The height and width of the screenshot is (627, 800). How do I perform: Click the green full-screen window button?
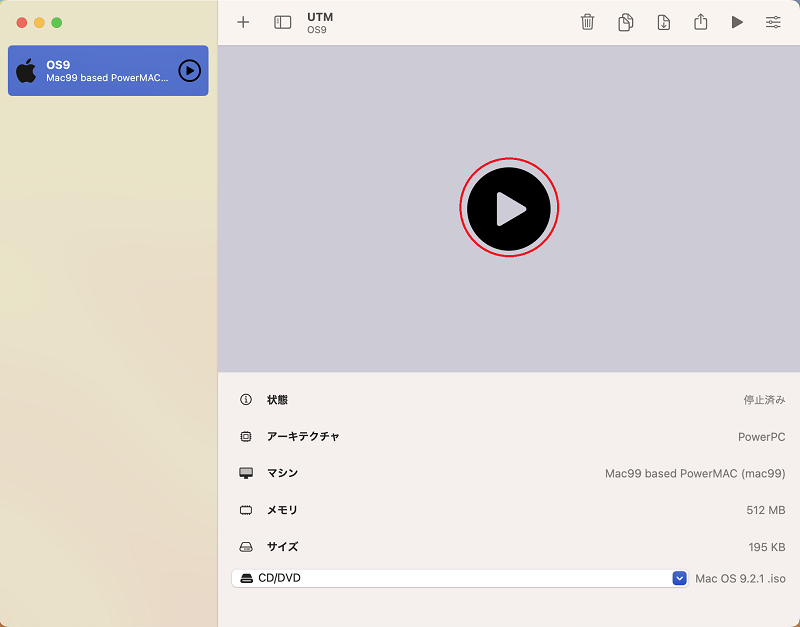tap(57, 22)
